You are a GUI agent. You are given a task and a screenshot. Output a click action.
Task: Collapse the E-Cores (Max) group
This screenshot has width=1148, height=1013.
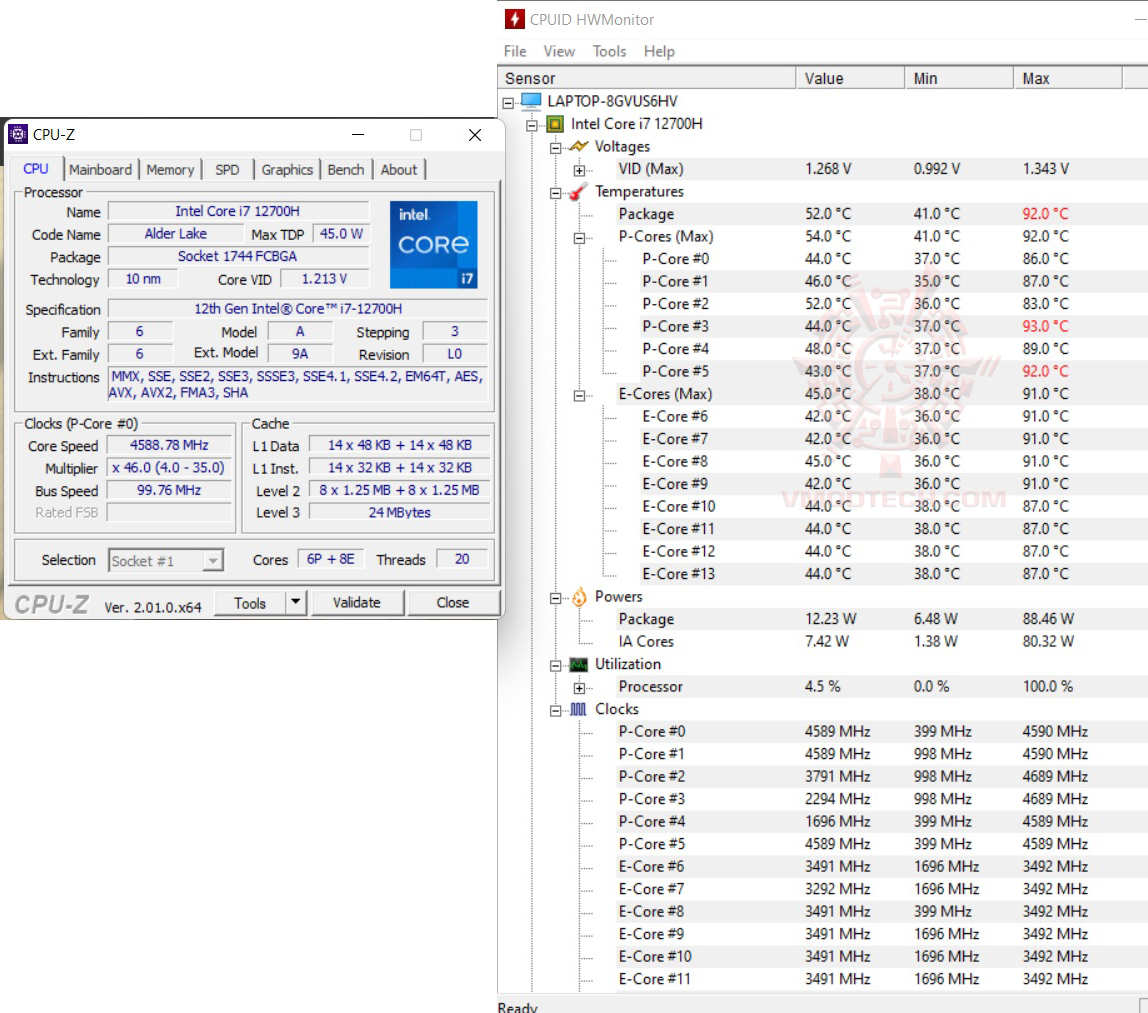click(579, 395)
